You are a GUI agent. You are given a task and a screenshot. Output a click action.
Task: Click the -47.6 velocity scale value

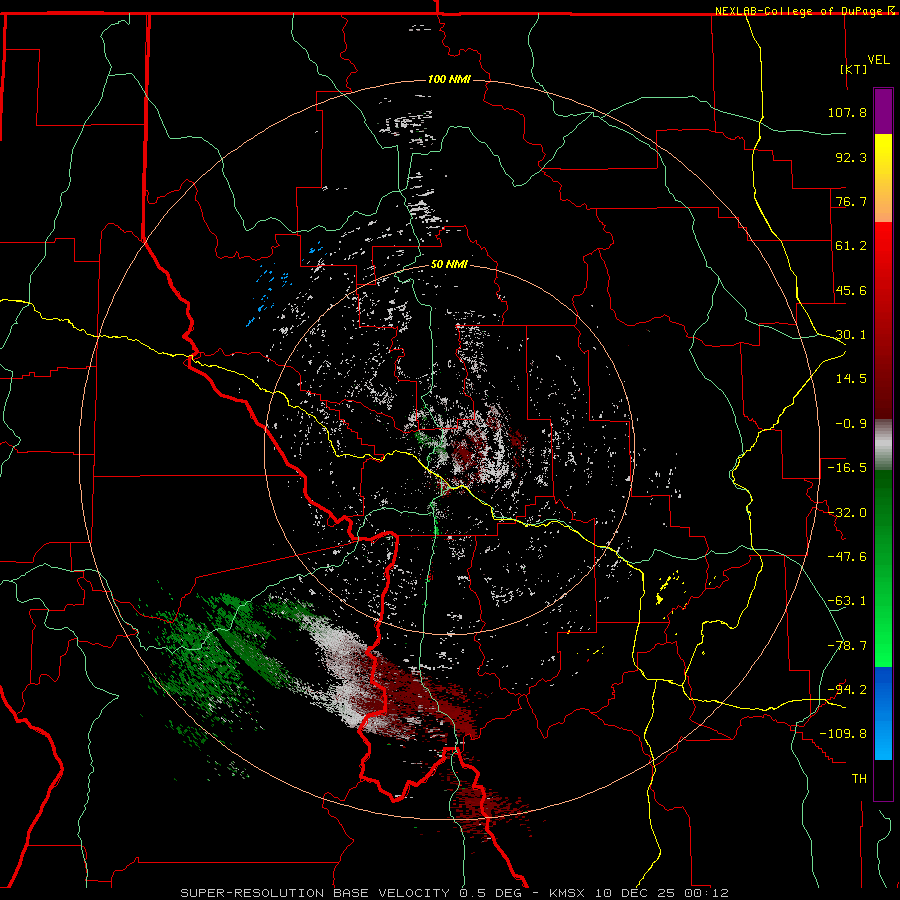coord(847,557)
